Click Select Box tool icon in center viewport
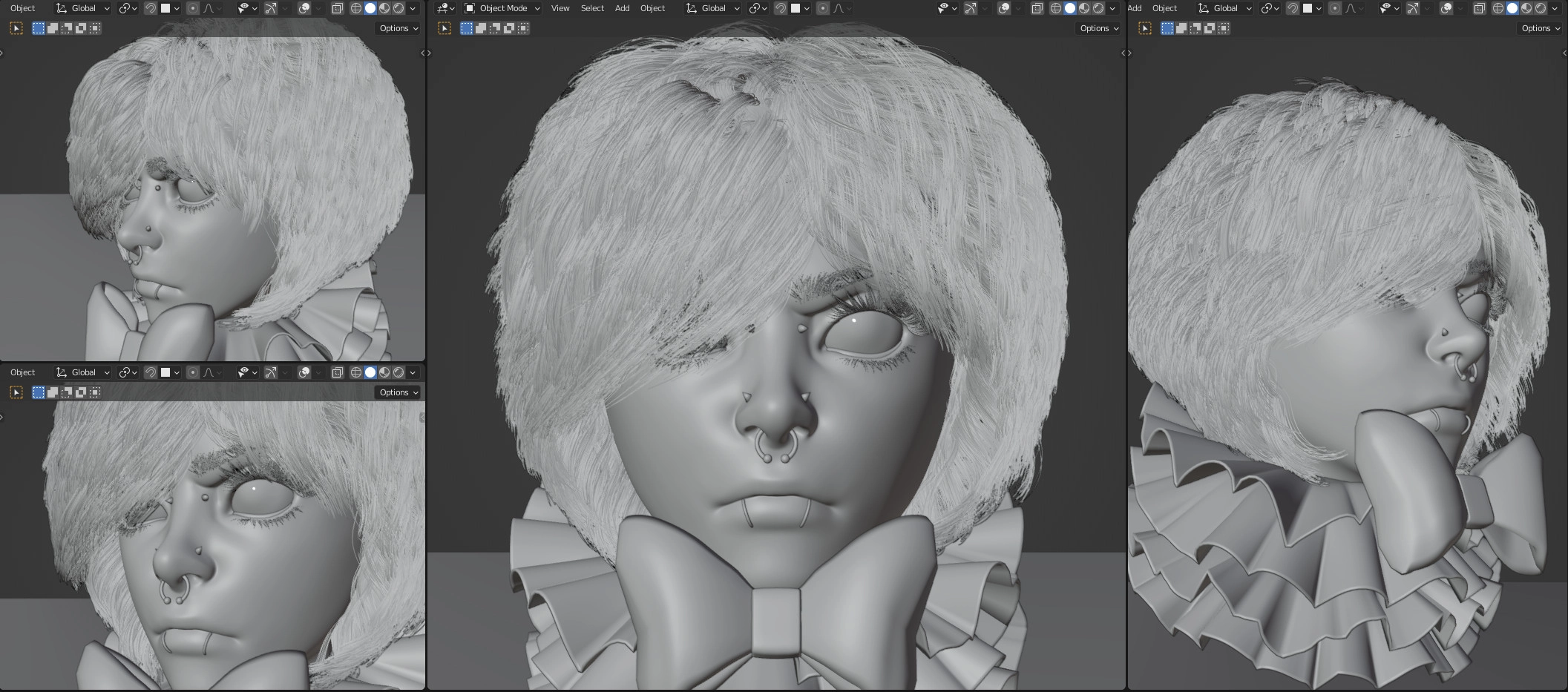The image size is (1568, 692). click(445, 28)
